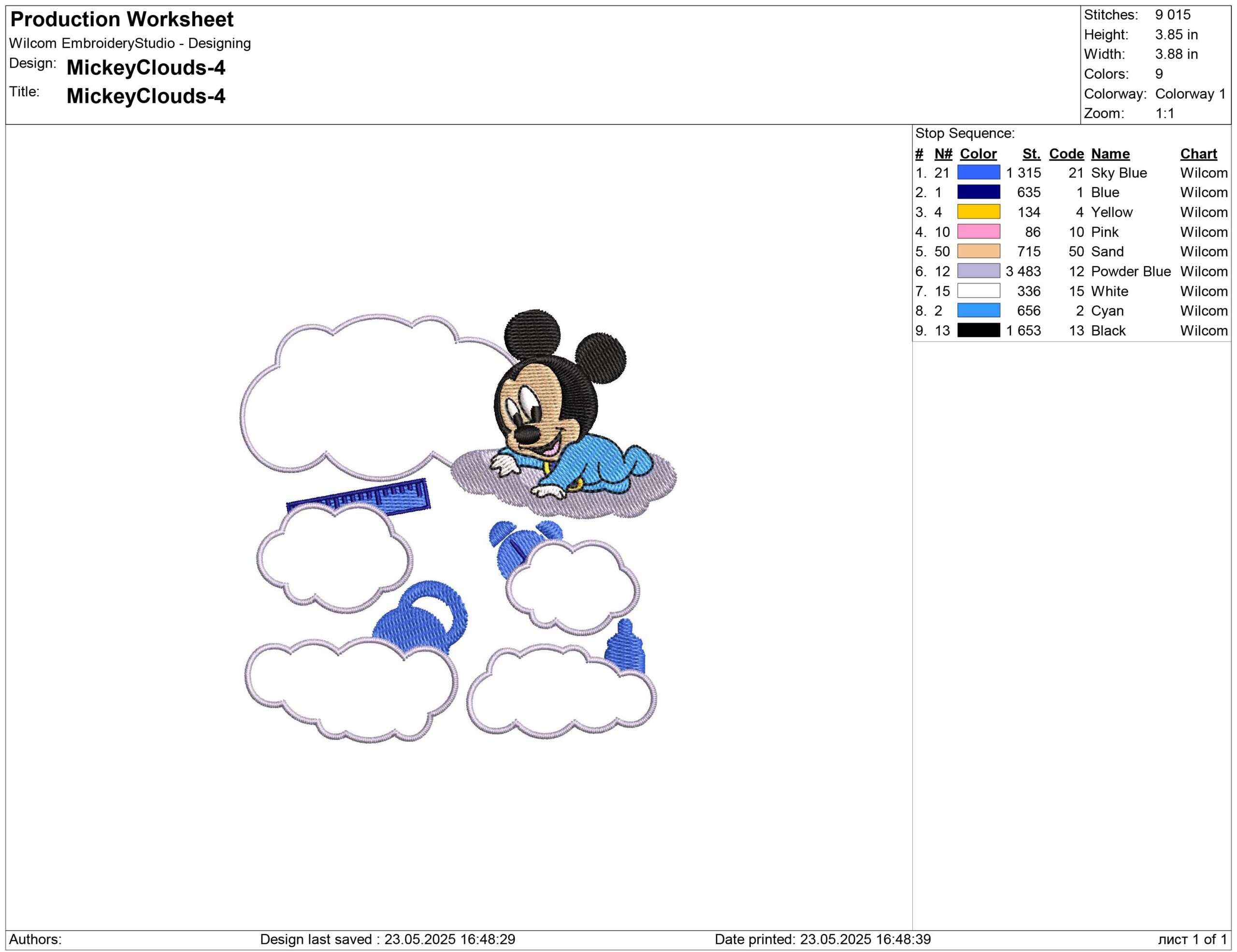
Task: Click the Color column header
Action: coord(978,154)
